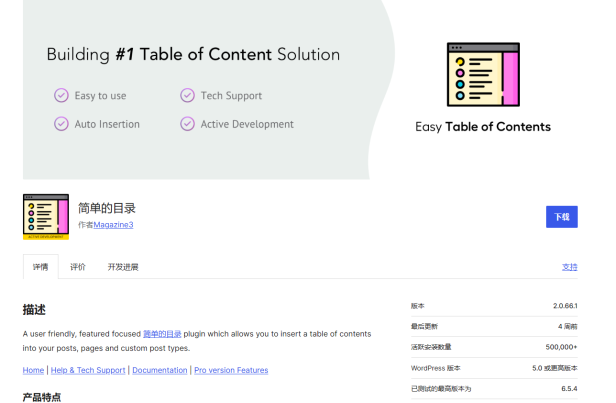Click the 简单的目录 link in description
This screenshot has width=616, height=403.
(x=162, y=334)
